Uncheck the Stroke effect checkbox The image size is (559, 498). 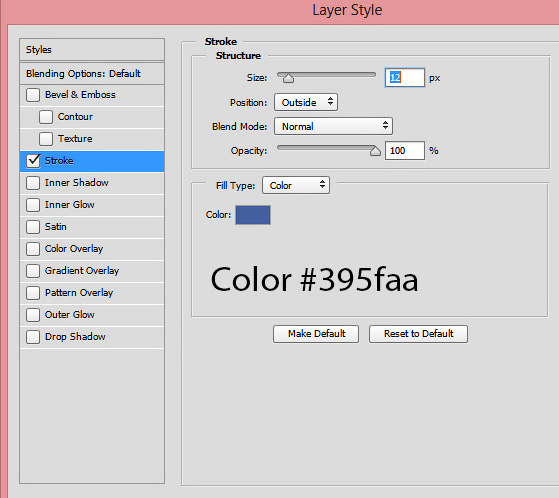[33, 161]
